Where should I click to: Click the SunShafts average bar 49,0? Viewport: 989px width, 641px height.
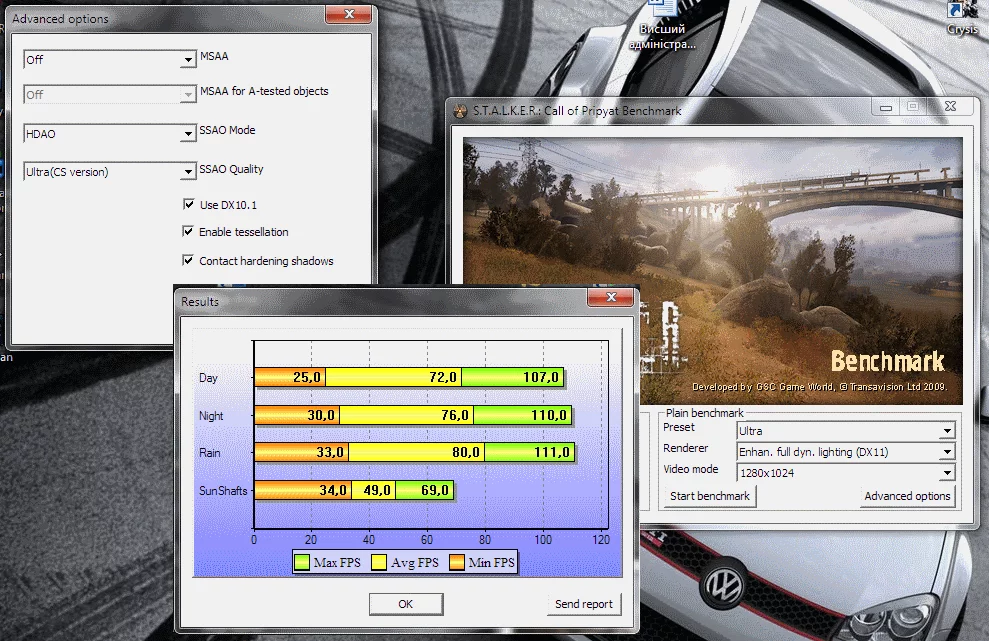pos(373,490)
